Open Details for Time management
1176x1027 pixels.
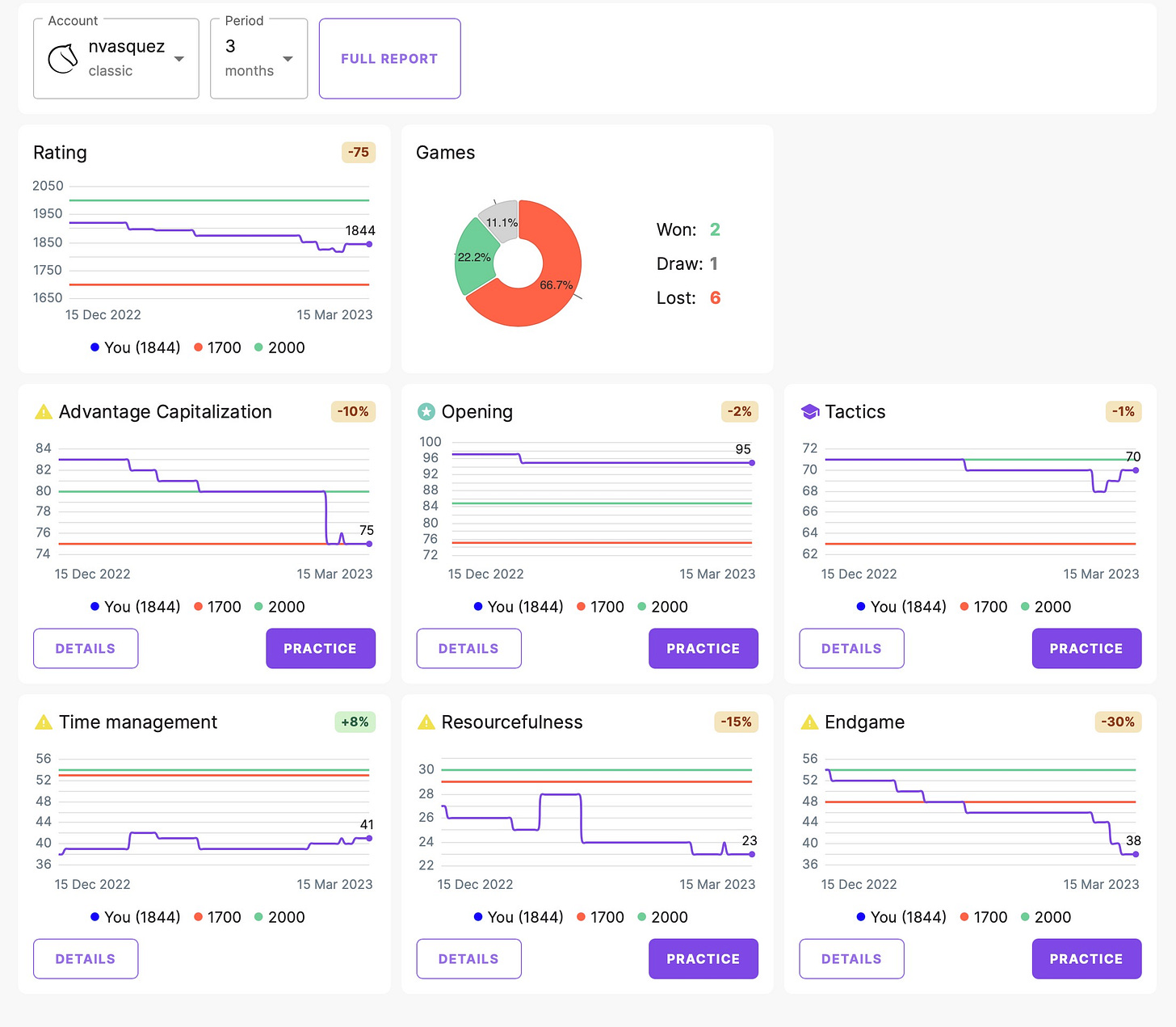86,958
